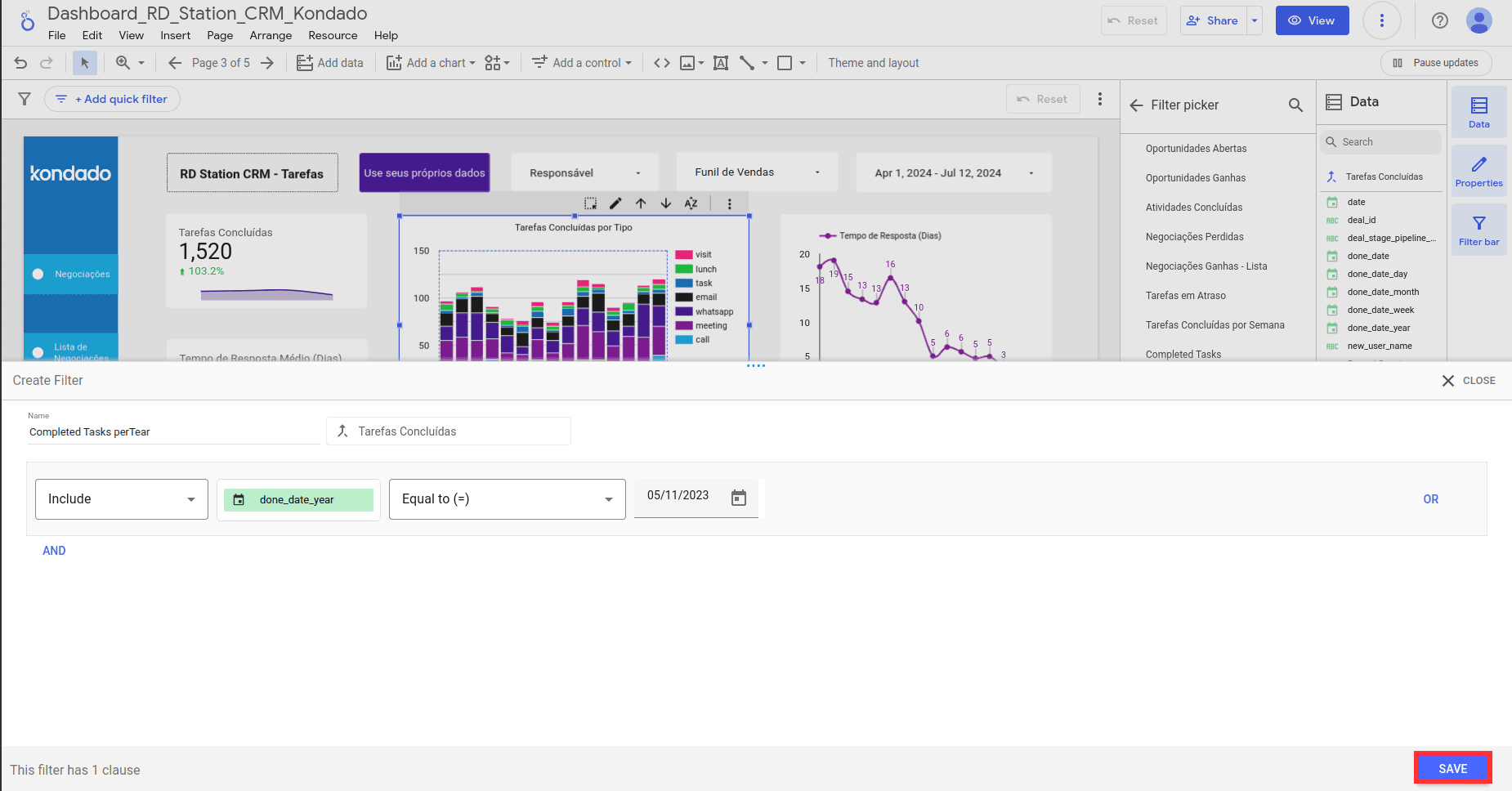
Task: Switch to the Properties side tab
Action: click(x=1478, y=171)
